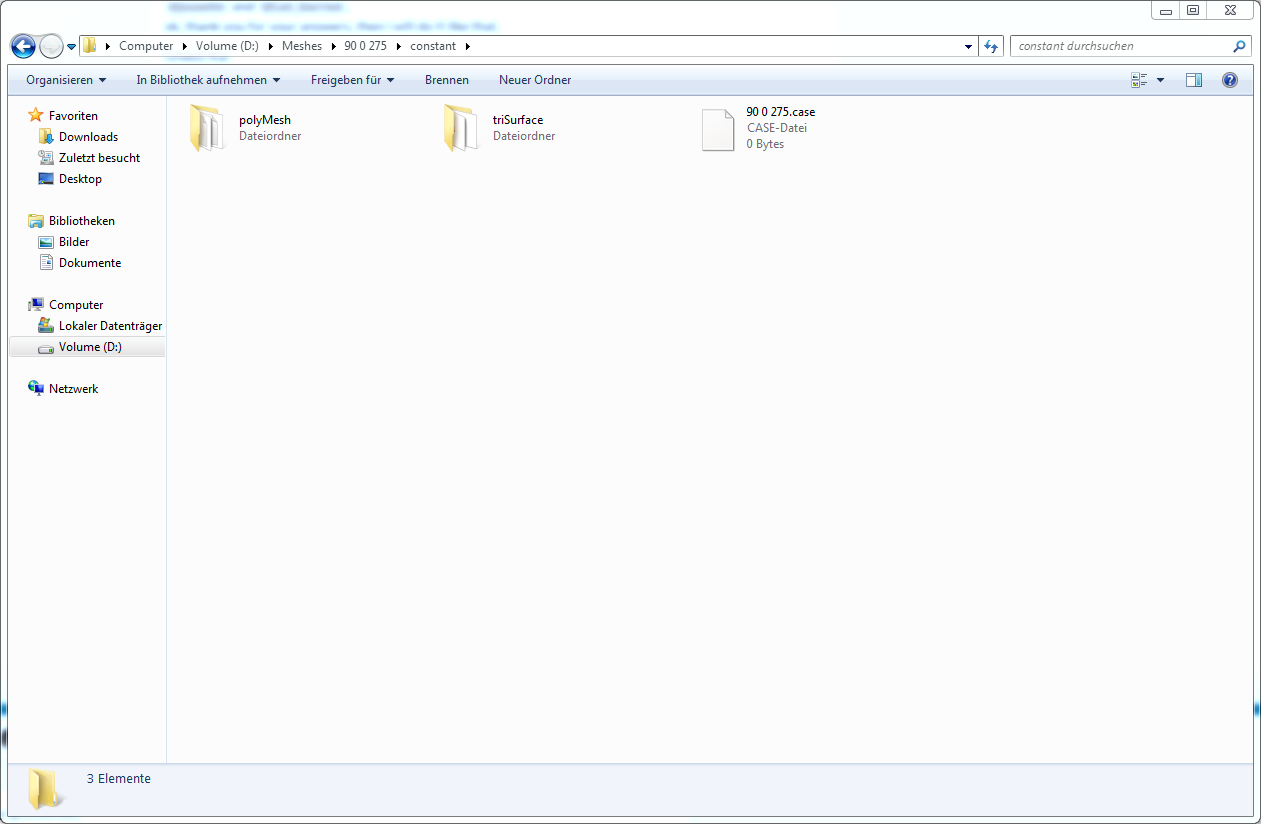Screen dimensions: 1261x824
Task: Select the polyMesh folder name
Action: point(265,120)
